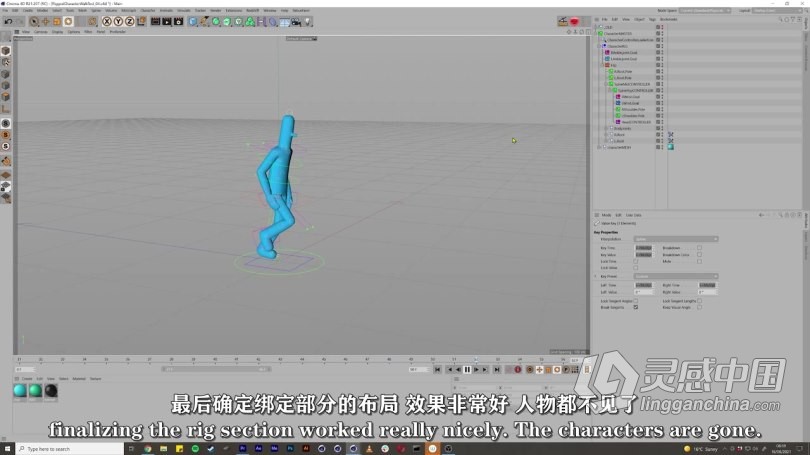The height and width of the screenshot is (455, 810).
Task: Select the black material swatch
Action: pyautogui.click(x=51, y=391)
